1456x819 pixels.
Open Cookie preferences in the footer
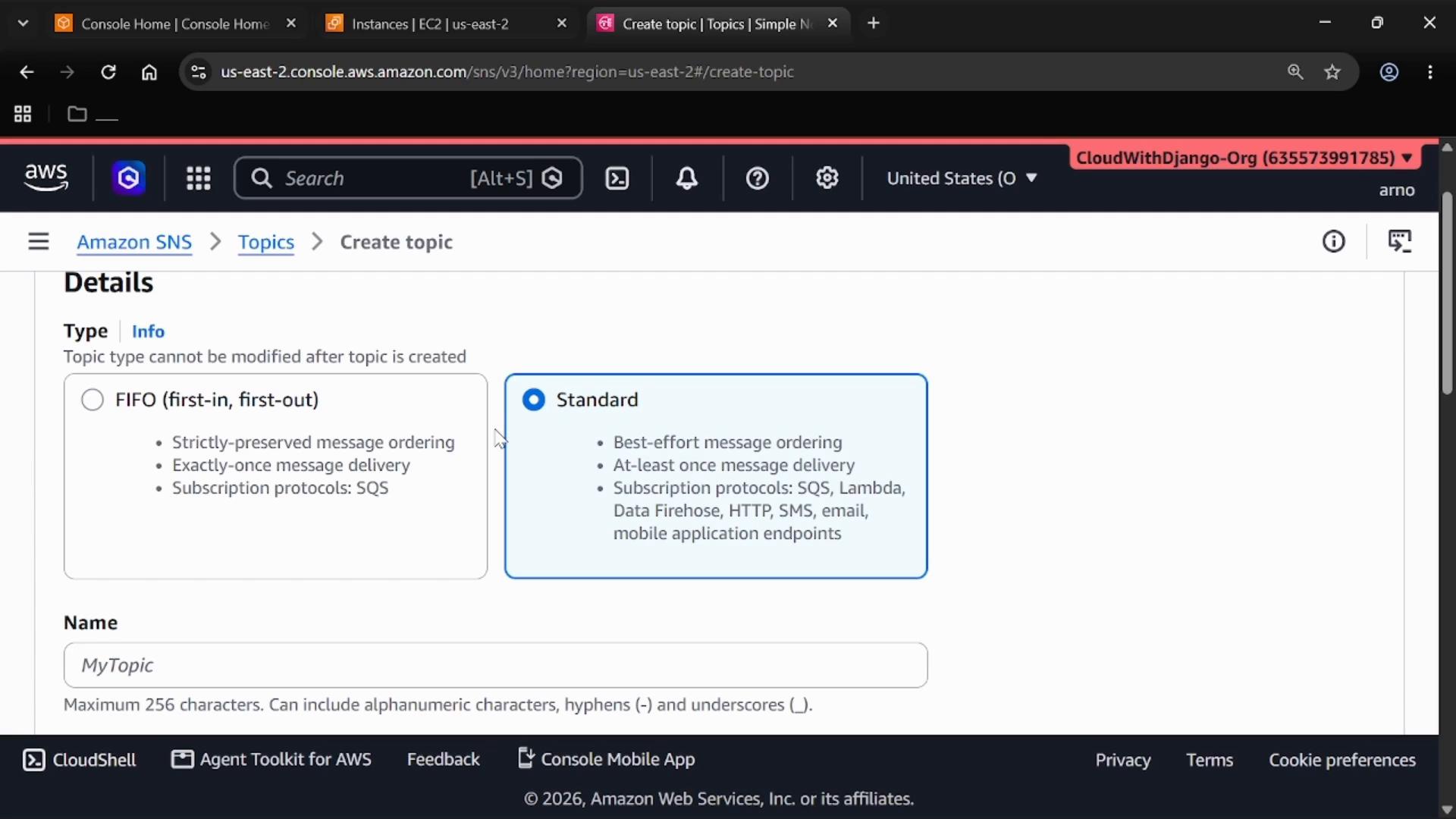tap(1342, 760)
